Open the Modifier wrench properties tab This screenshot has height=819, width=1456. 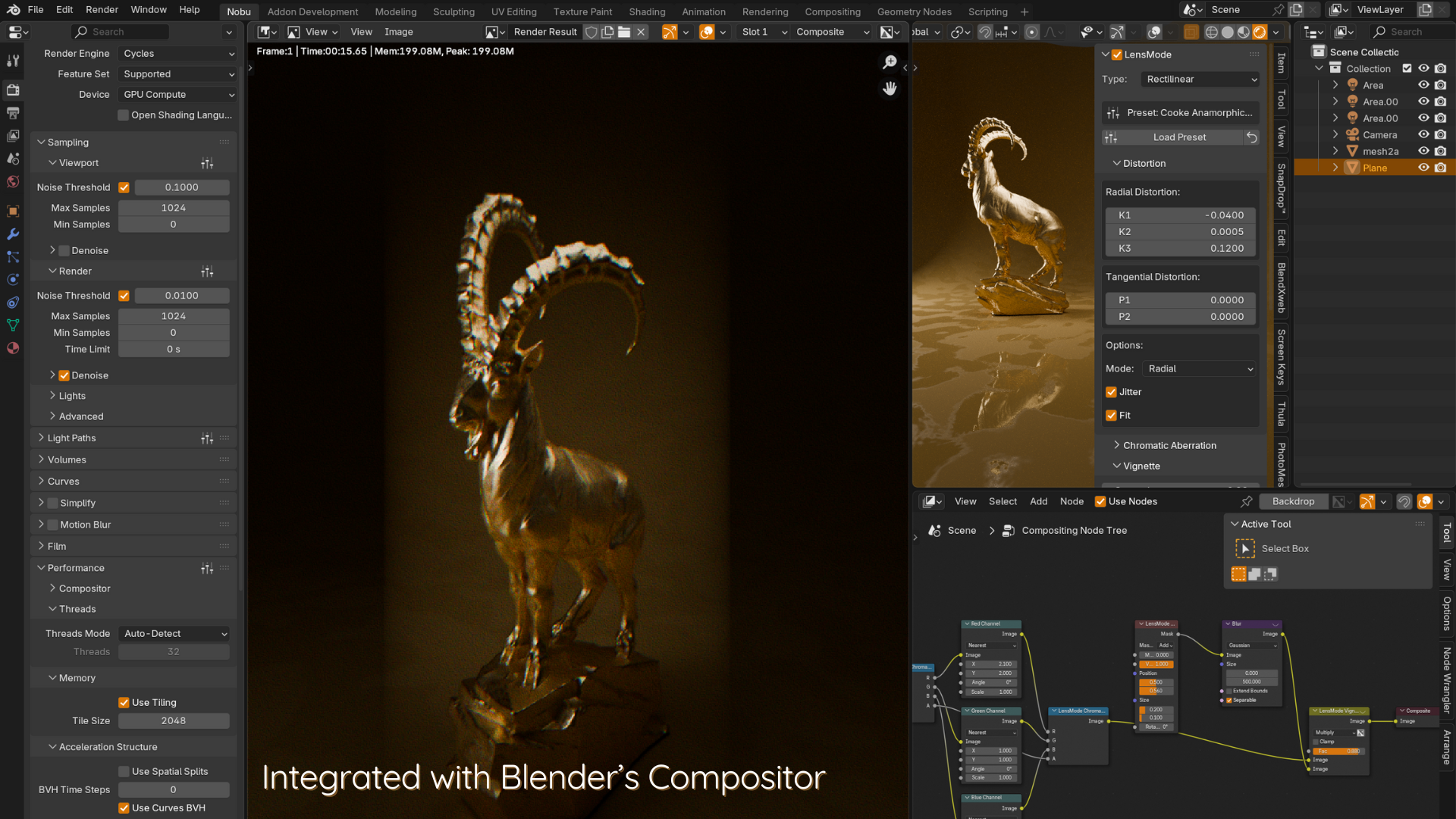[13, 234]
